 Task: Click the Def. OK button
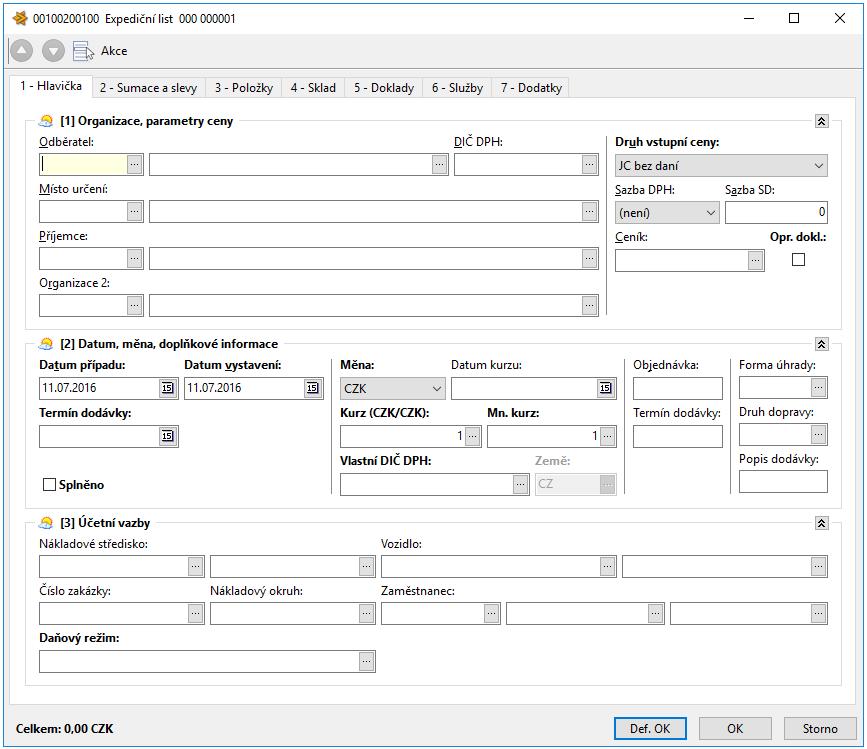click(650, 729)
